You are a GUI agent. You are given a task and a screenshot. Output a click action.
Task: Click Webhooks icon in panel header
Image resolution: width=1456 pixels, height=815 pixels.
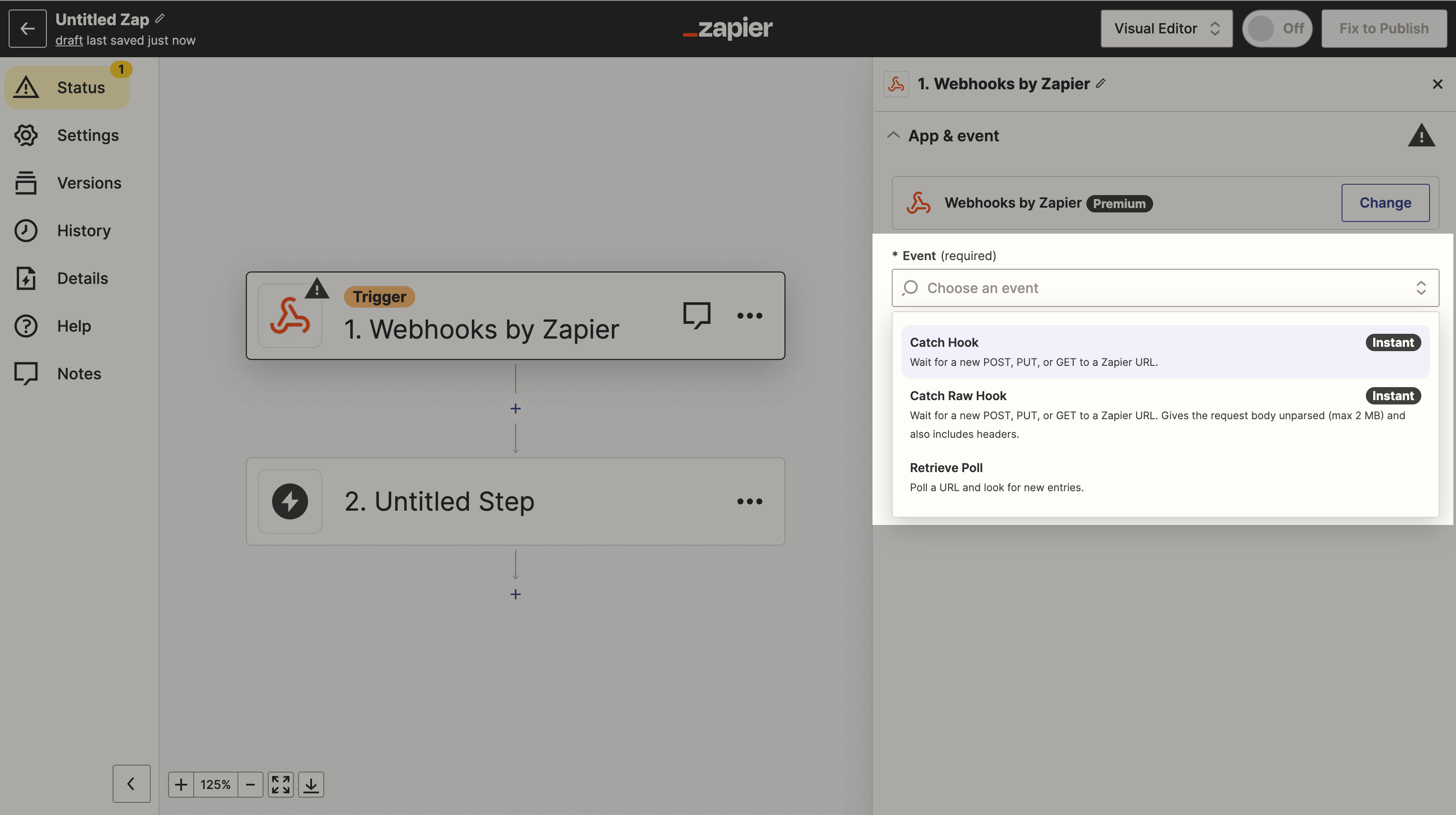coord(896,84)
